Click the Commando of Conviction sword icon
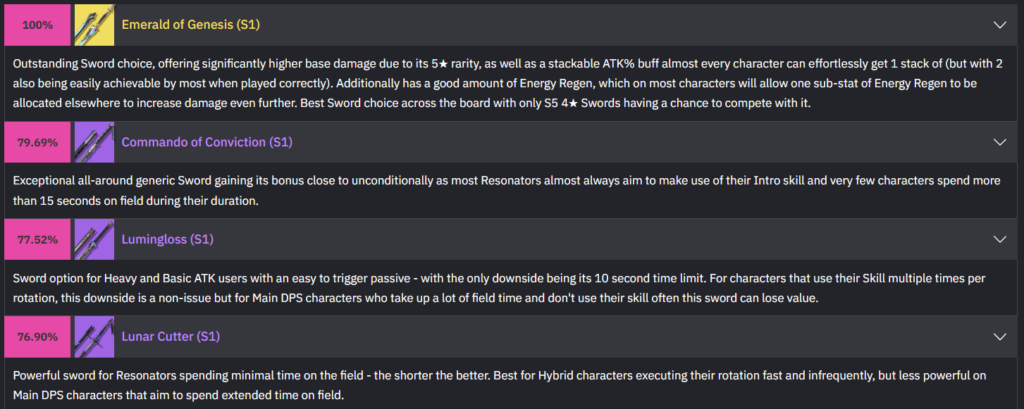1024x409 pixels. tap(93, 142)
